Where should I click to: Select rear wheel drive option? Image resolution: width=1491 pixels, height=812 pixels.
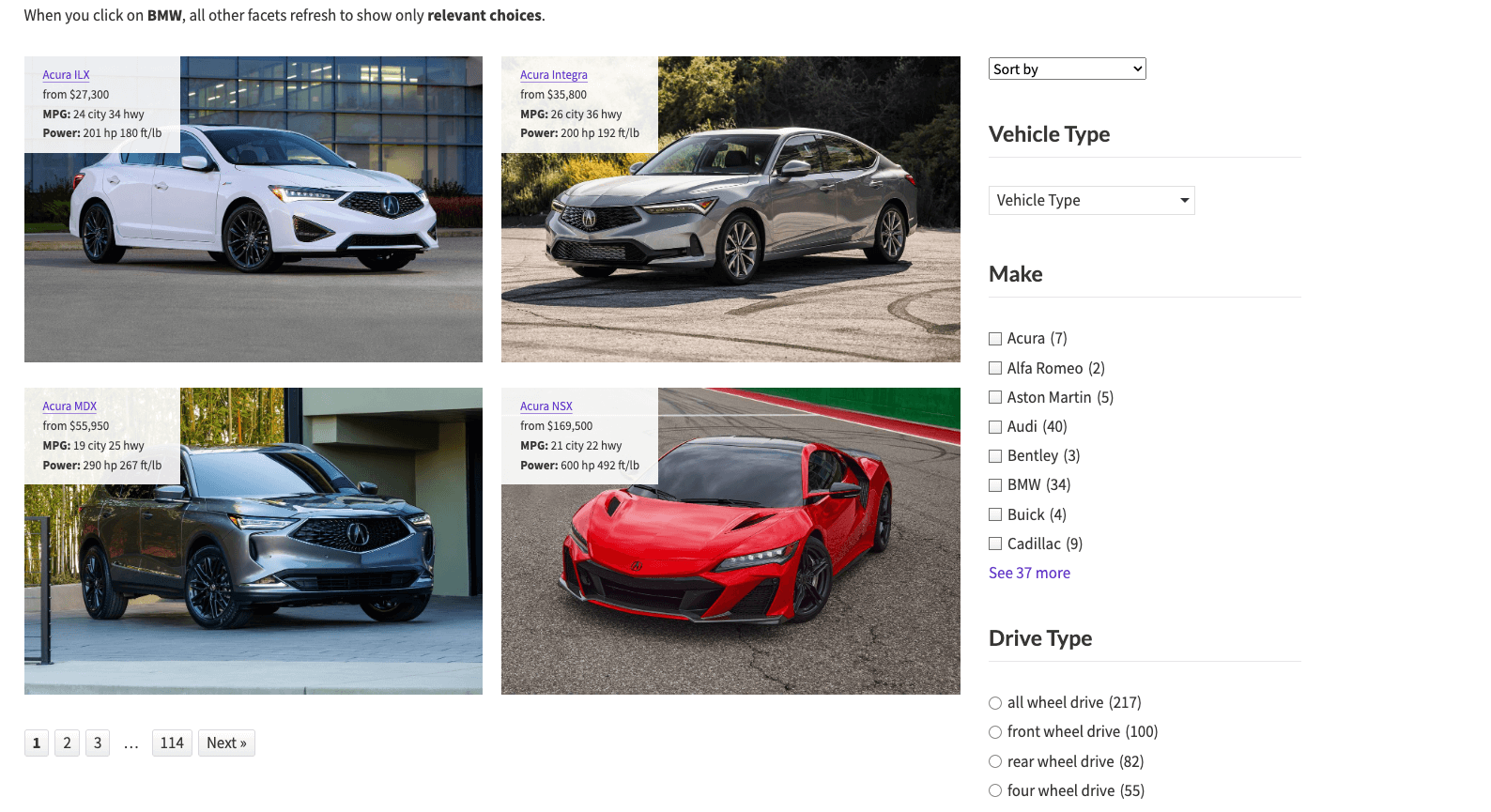click(x=995, y=761)
